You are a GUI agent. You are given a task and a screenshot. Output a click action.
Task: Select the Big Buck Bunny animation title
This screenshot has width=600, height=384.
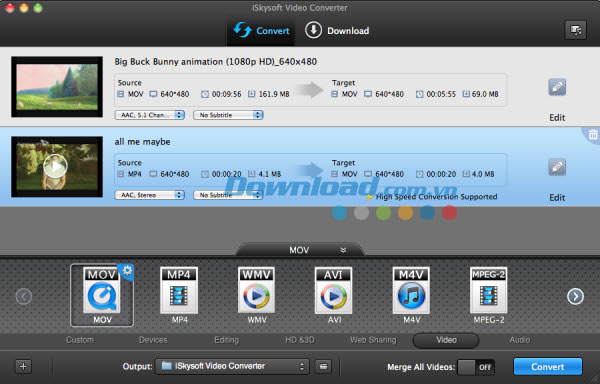point(215,62)
